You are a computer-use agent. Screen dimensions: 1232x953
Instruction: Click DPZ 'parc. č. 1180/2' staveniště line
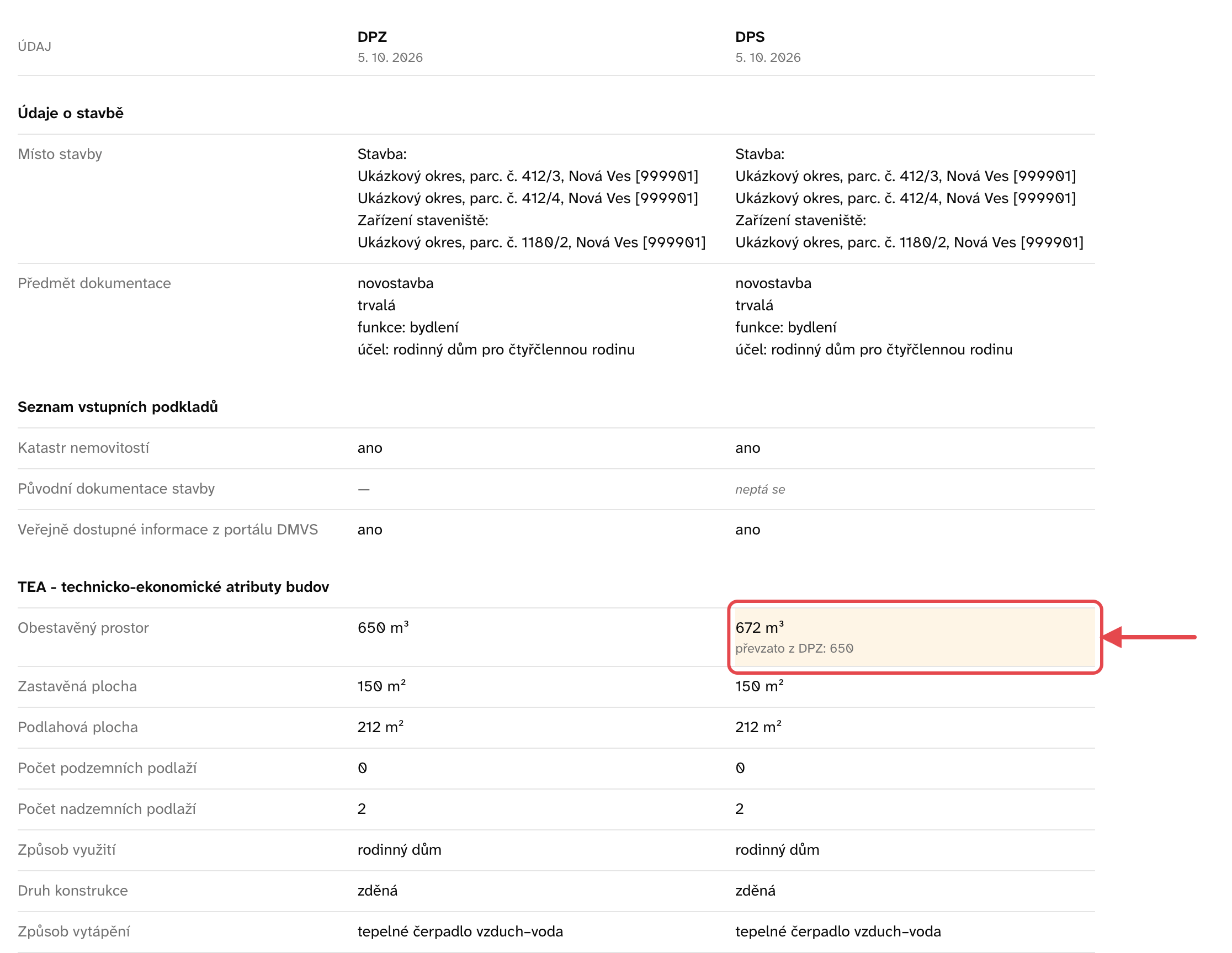point(532,242)
